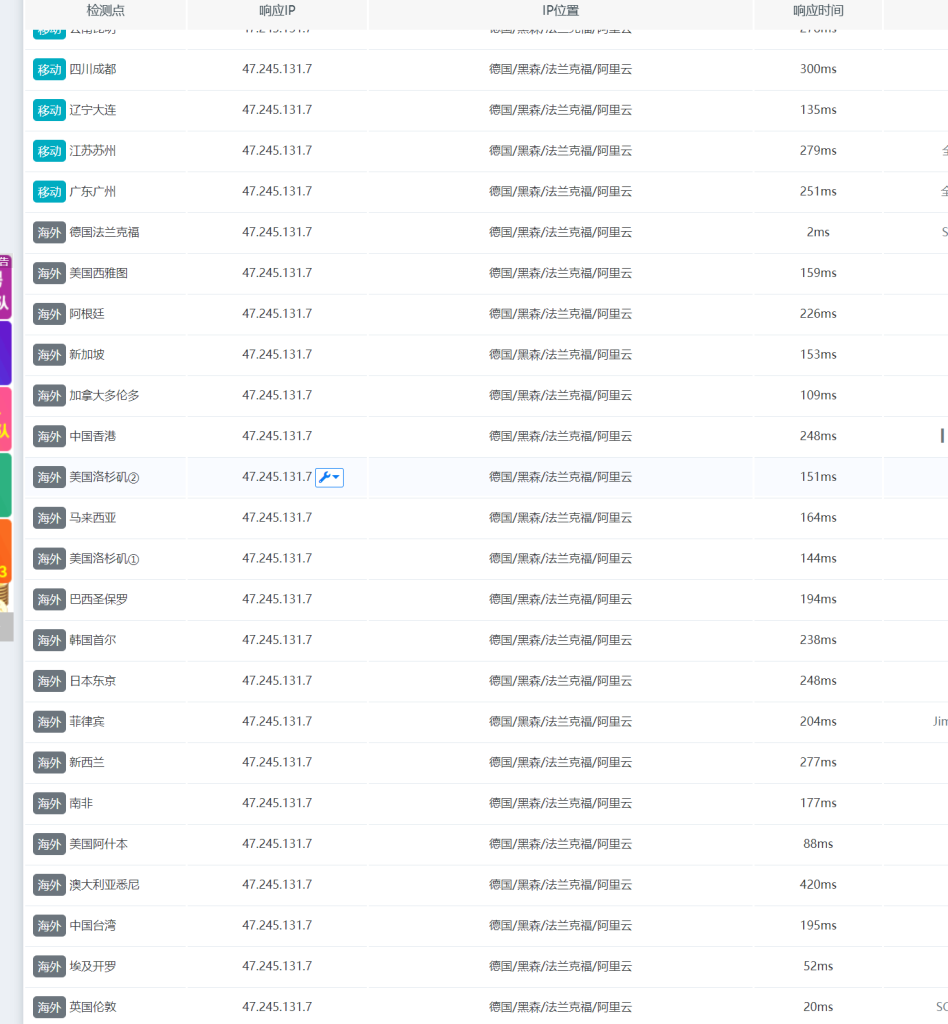Screen dimensions: 948x1024
Task: Click the 移动 badge for 广东广州
Action: pyautogui.click(x=49, y=191)
